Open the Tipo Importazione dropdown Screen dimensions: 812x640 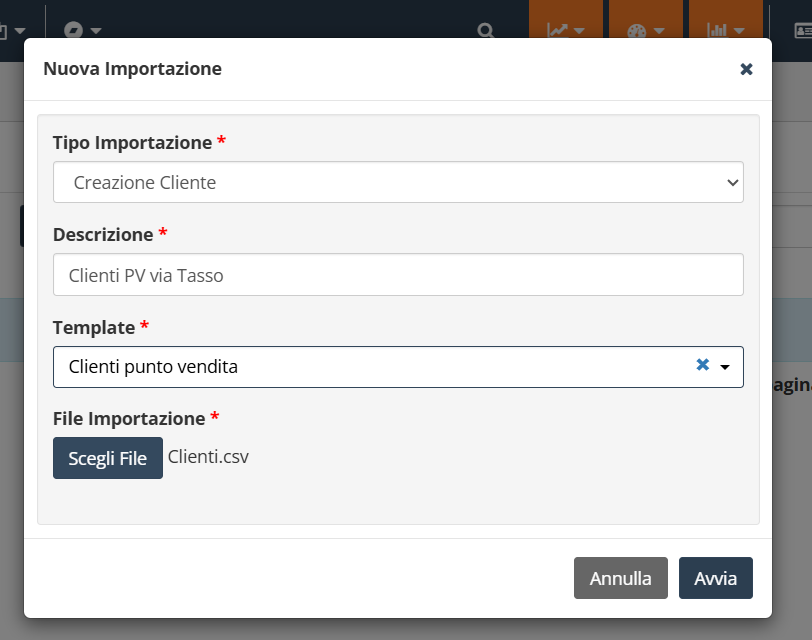pos(398,182)
